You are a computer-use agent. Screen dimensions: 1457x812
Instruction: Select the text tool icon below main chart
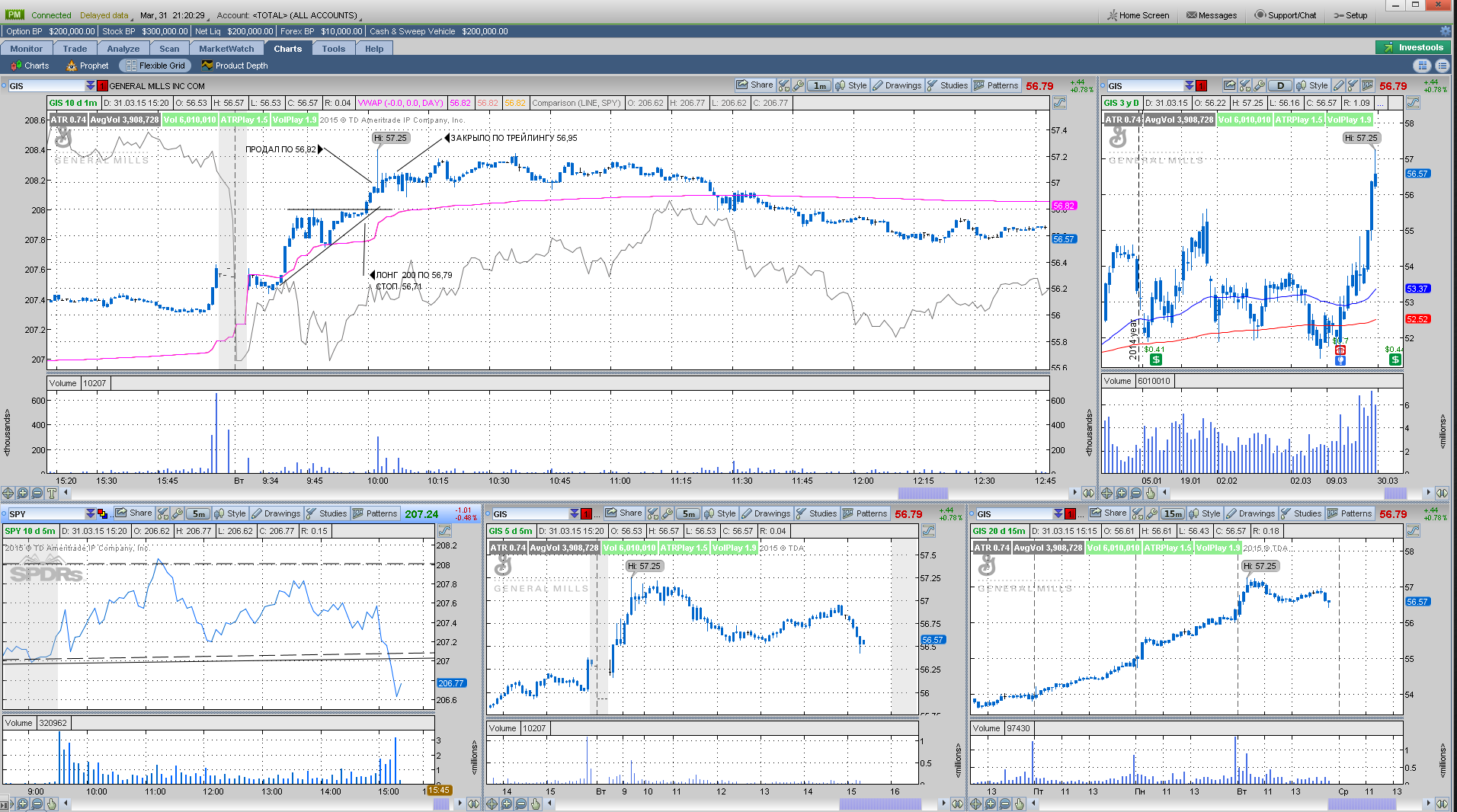click(x=52, y=493)
